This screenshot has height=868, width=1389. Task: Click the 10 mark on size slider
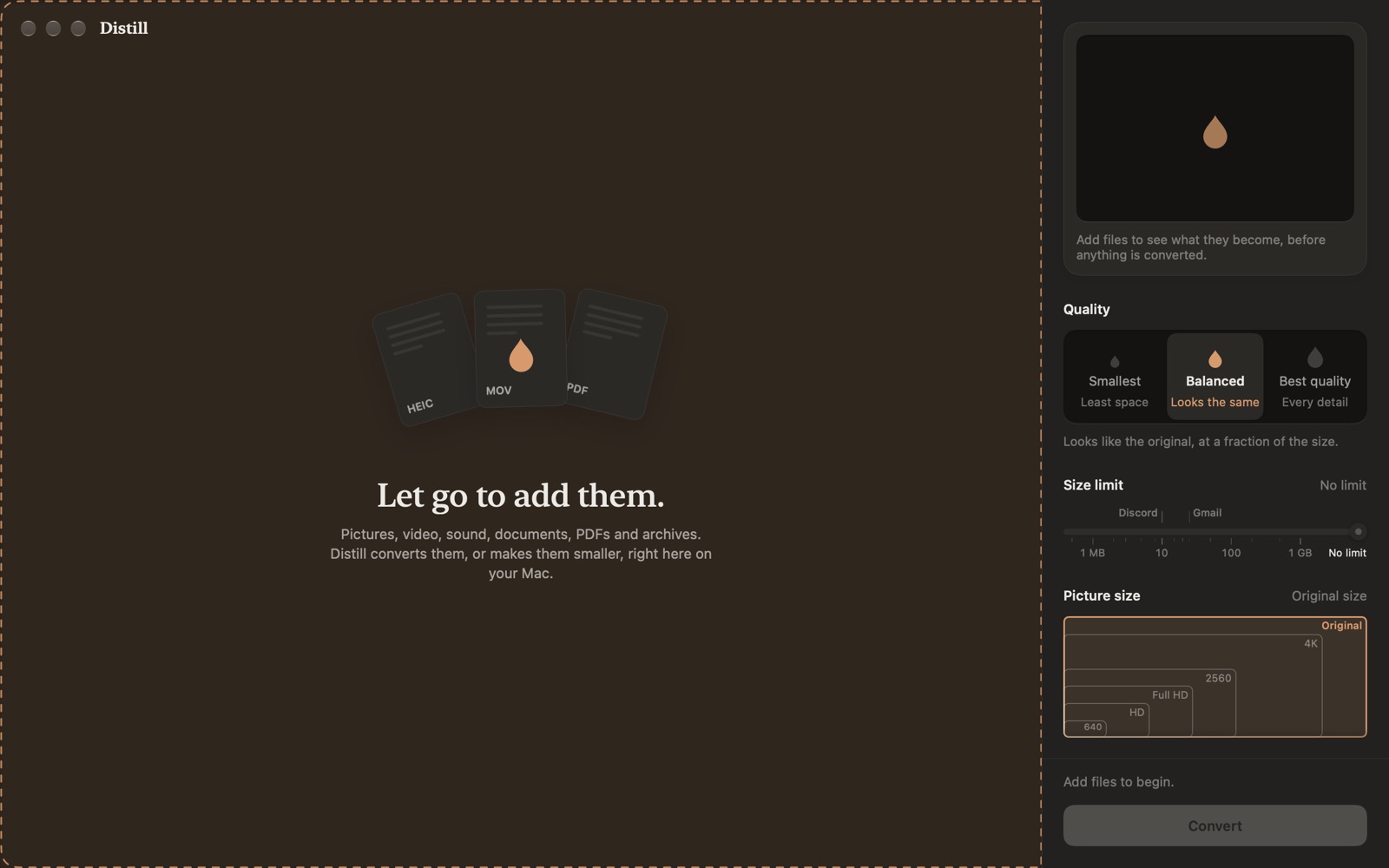coord(1162,553)
